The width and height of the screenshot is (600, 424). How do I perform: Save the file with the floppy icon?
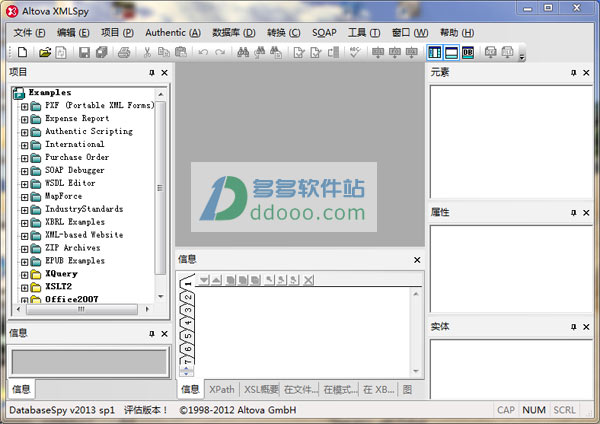pos(84,52)
